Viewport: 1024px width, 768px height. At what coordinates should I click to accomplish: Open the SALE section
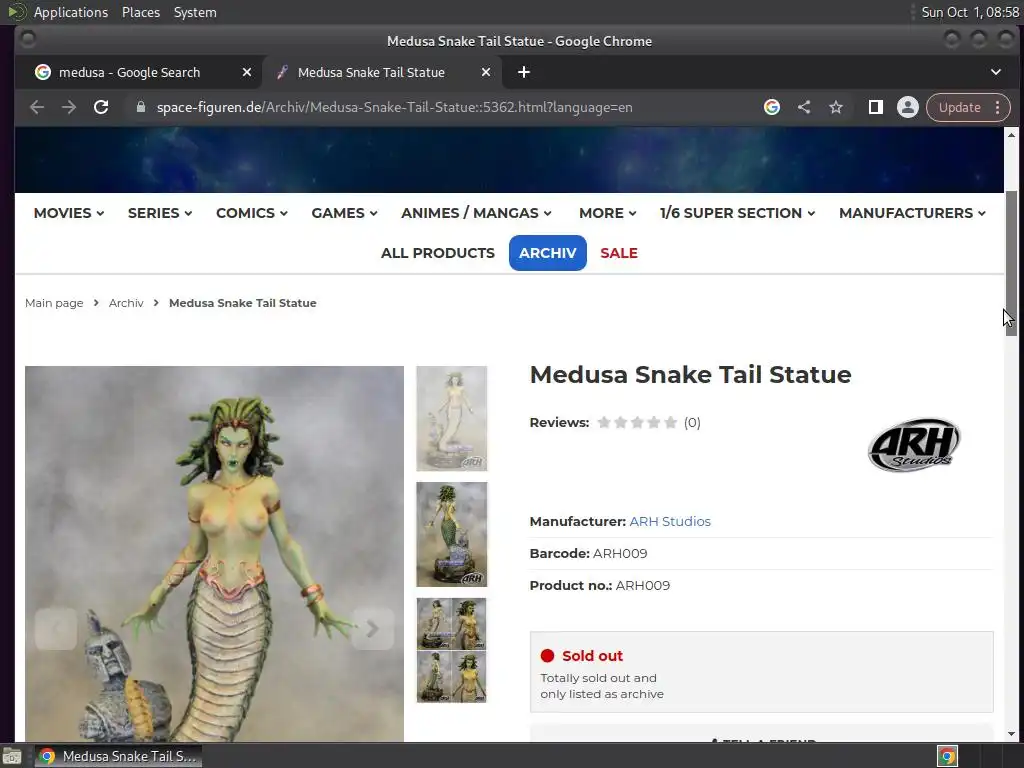click(x=618, y=253)
